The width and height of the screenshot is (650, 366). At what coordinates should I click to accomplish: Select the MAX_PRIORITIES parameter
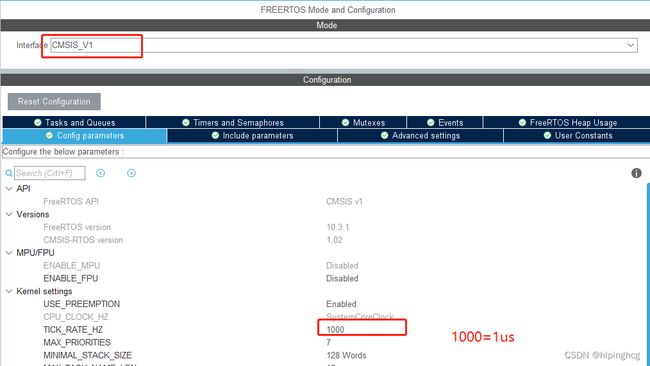click(77, 342)
